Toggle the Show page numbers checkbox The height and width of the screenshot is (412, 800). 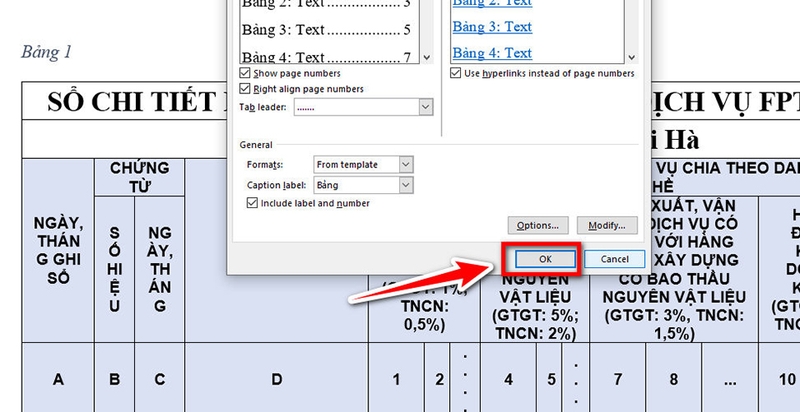tap(245, 73)
